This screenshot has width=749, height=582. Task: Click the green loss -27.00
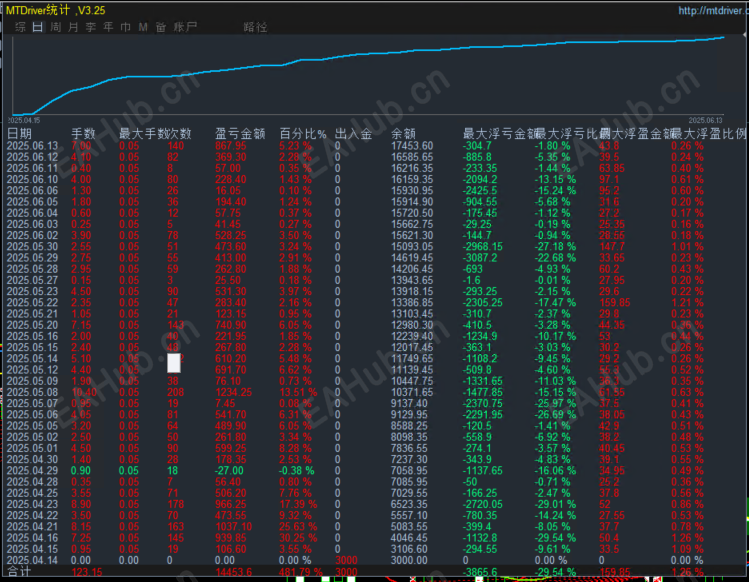tap(229, 471)
